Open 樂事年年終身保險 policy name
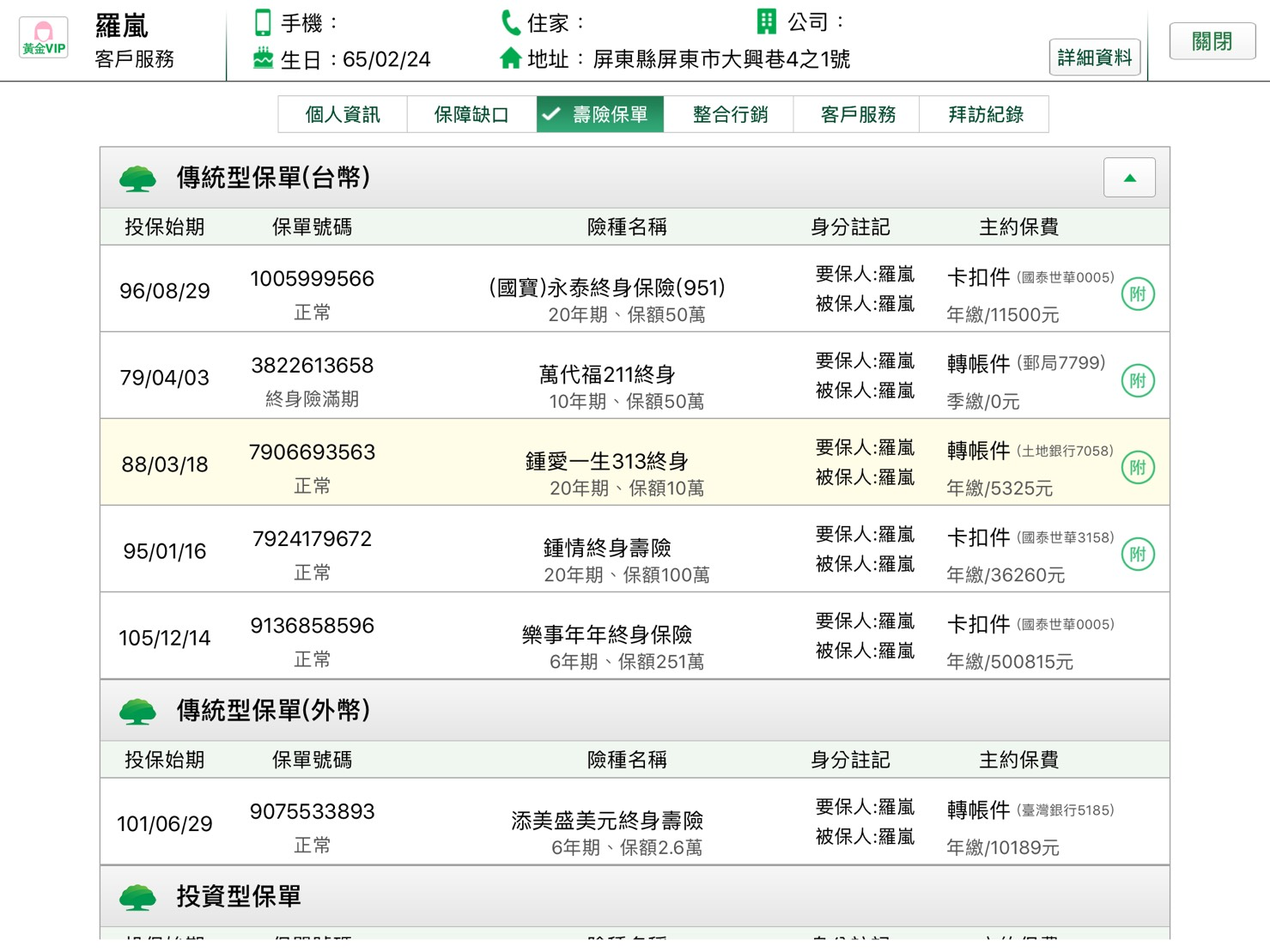Image resolution: width=1270 pixels, height=952 pixels. coord(607,634)
